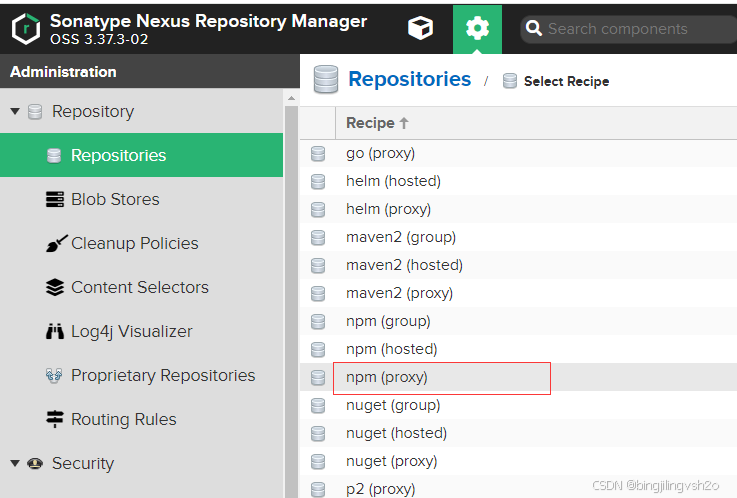
Task: Click database icon beside nuget (proxy)
Action: click(x=318, y=462)
